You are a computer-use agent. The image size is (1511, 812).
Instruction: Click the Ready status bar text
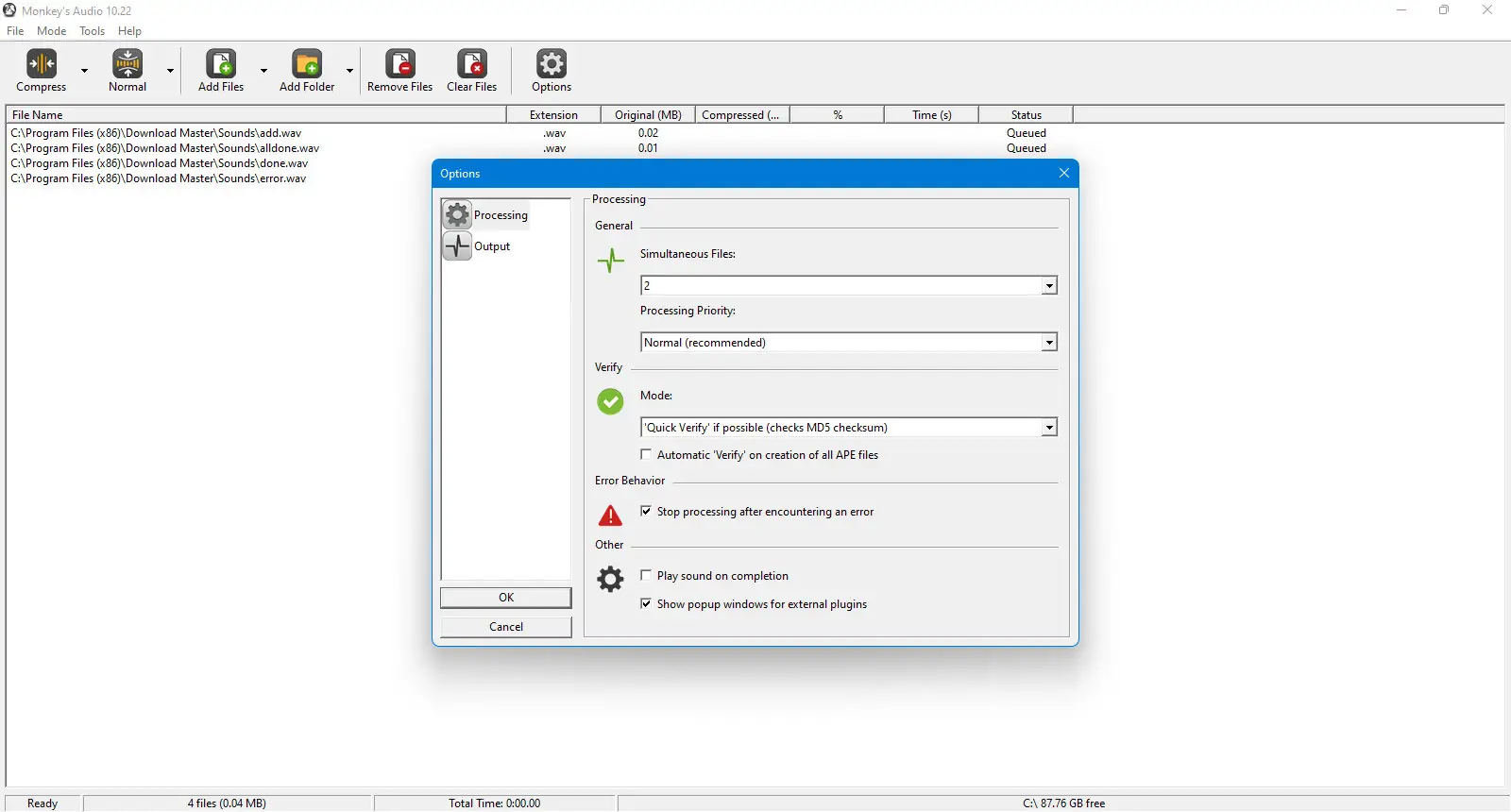coord(42,804)
